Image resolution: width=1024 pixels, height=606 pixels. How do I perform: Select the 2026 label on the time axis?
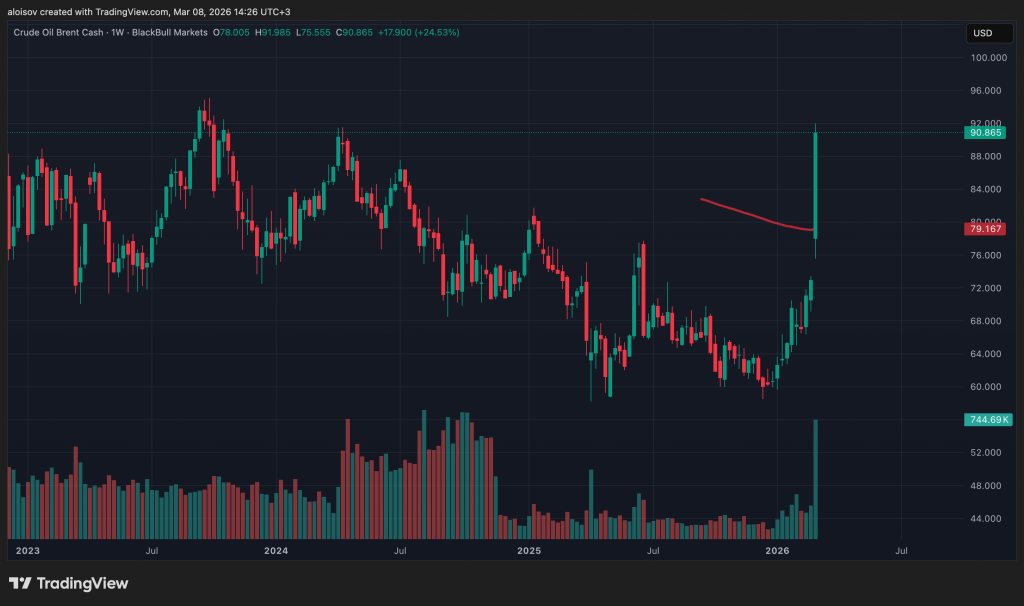[x=778, y=550]
